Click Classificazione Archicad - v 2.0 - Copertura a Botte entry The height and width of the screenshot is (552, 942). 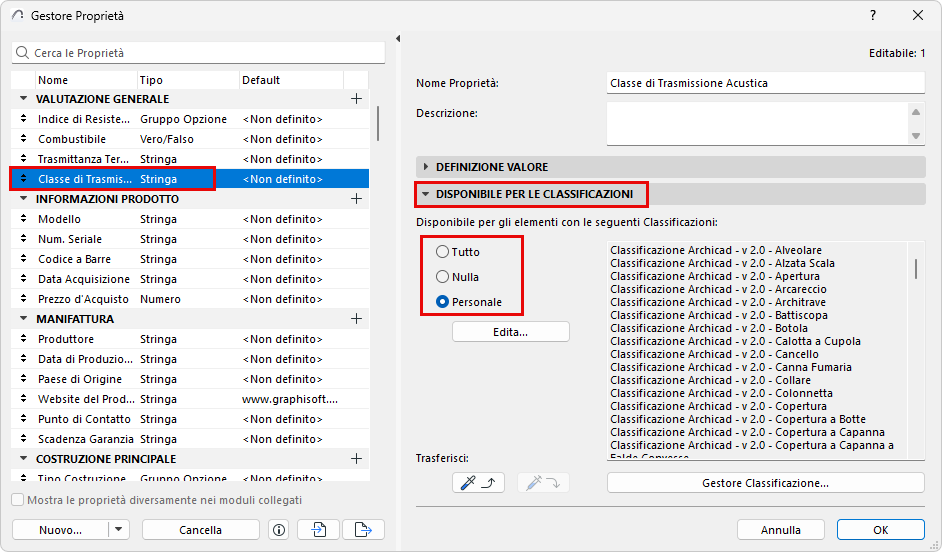tap(738, 419)
